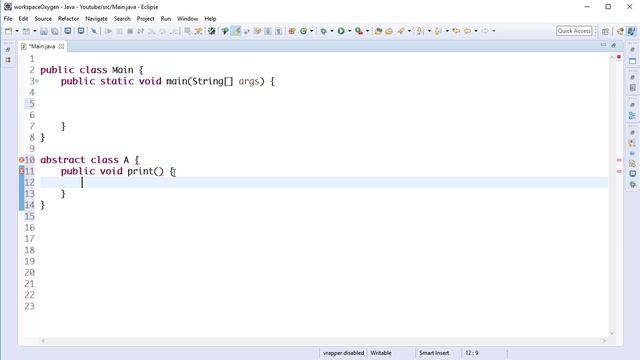Image resolution: width=640 pixels, height=360 pixels.
Task: Click the Forward navigation arrow icon
Action: (485, 31)
